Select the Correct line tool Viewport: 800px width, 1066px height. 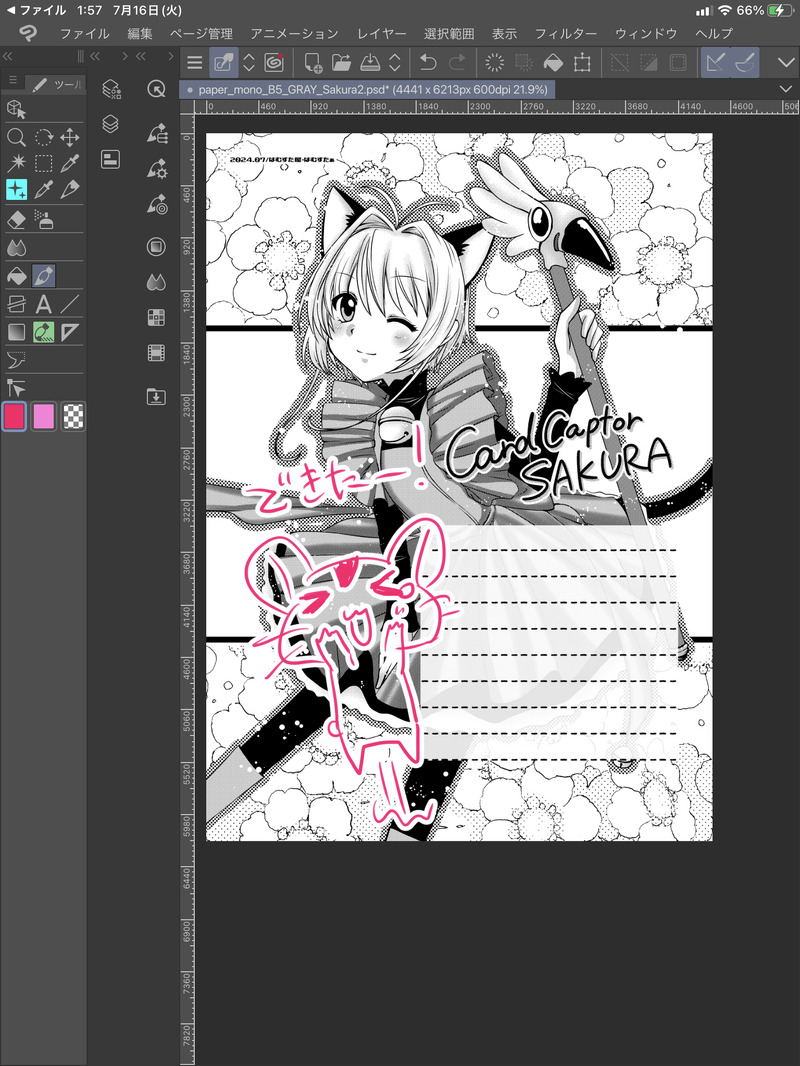pos(16,388)
